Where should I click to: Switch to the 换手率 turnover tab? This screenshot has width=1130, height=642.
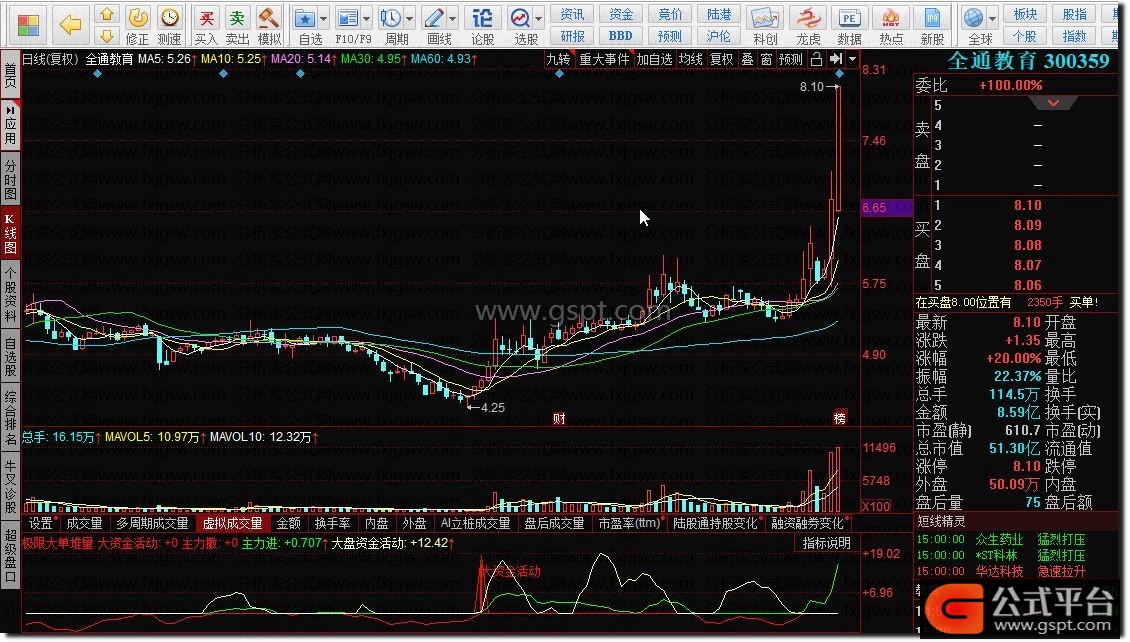333,523
